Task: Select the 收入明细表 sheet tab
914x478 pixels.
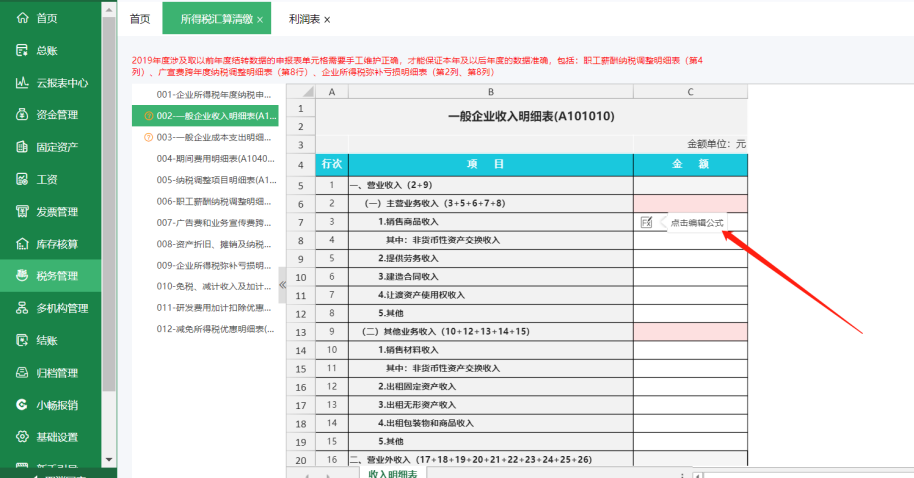Action: (x=392, y=473)
